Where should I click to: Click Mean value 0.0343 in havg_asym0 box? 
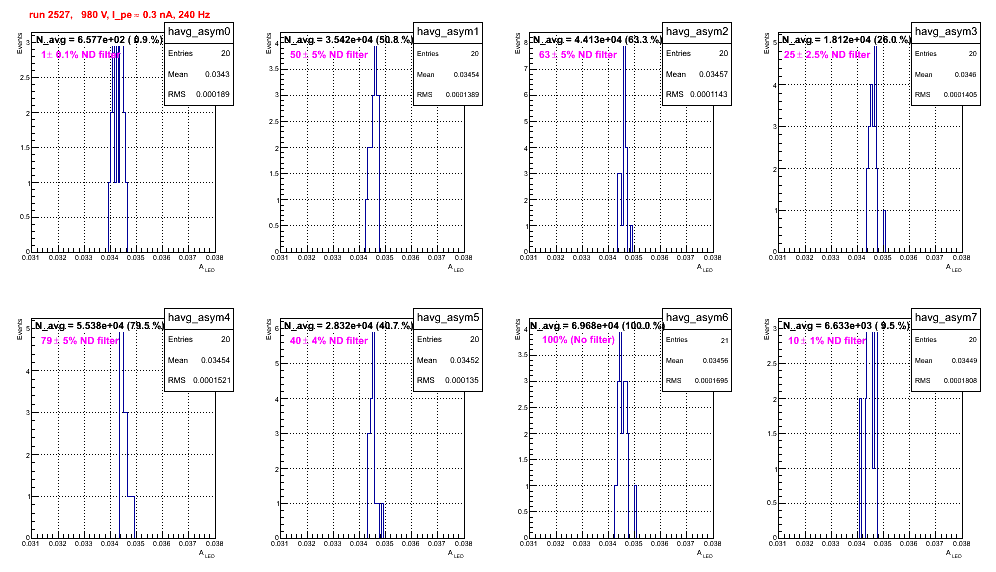point(217,74)
